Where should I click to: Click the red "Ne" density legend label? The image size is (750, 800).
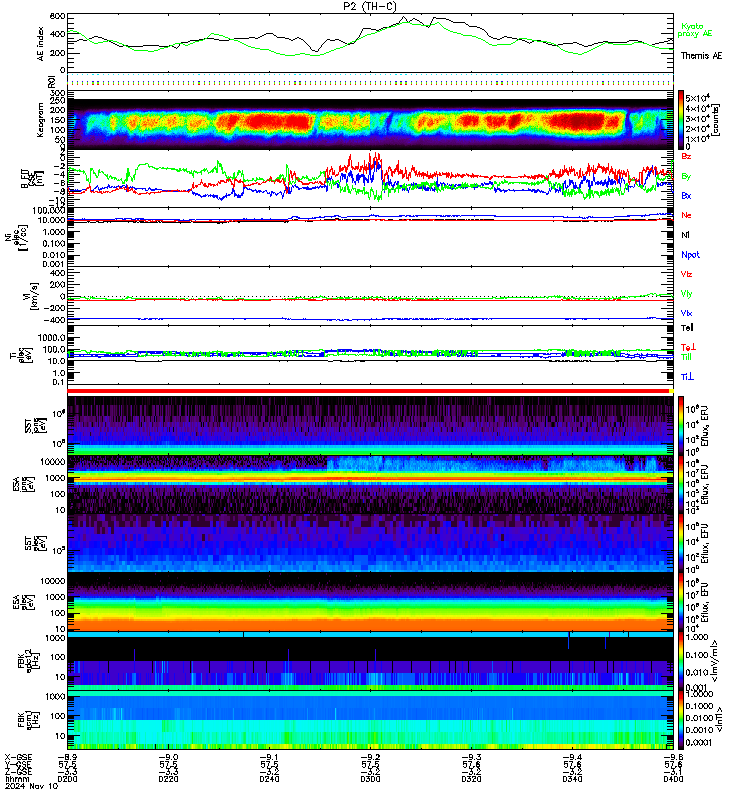coord(686,215)
